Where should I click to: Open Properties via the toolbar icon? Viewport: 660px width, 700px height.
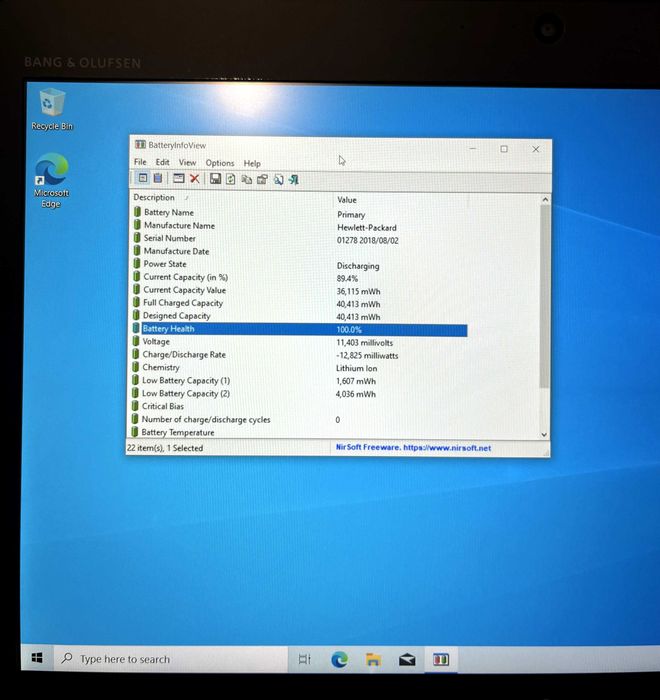[262, 179]
